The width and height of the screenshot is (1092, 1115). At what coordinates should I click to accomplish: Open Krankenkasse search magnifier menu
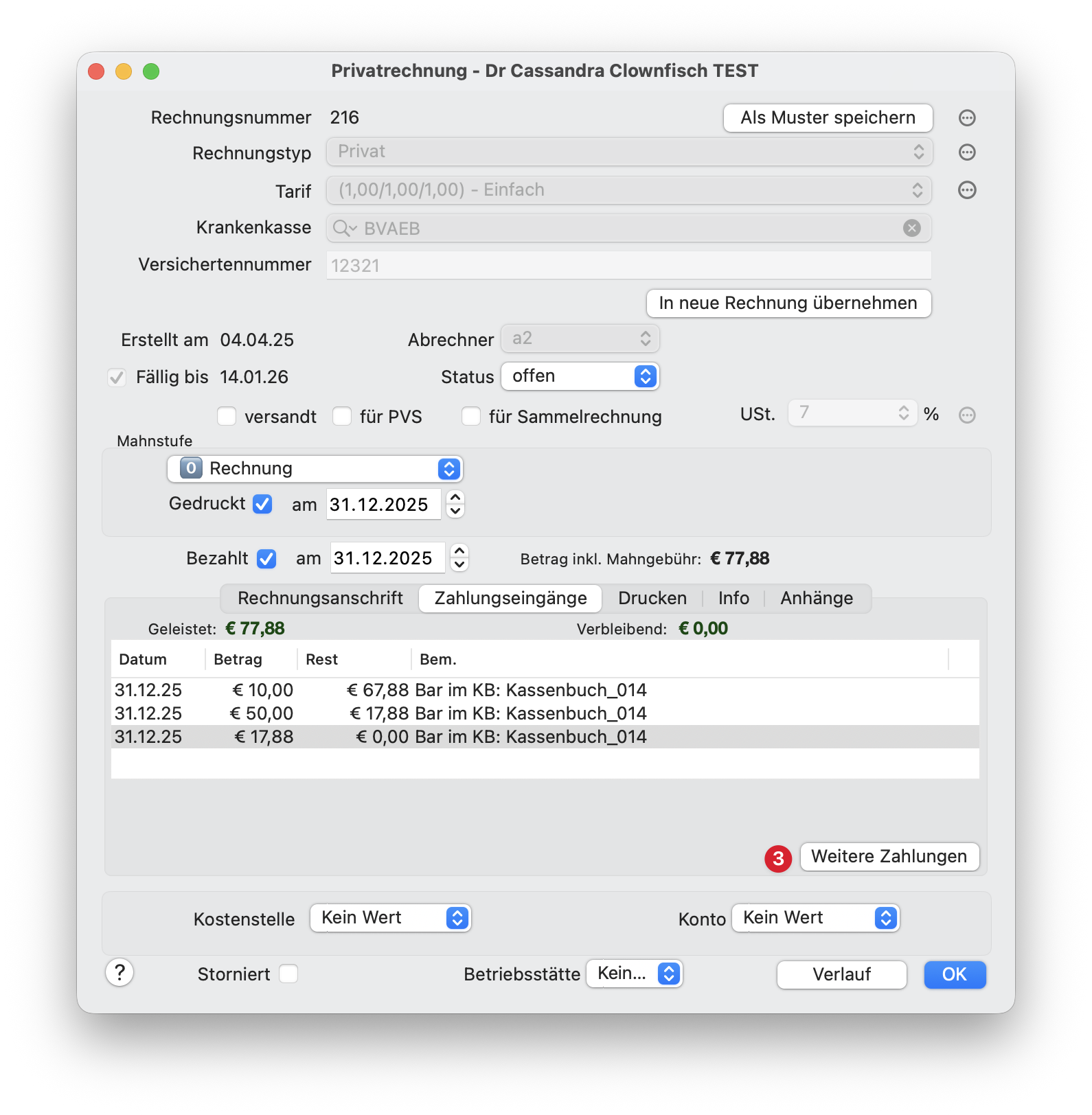point(345,228)
